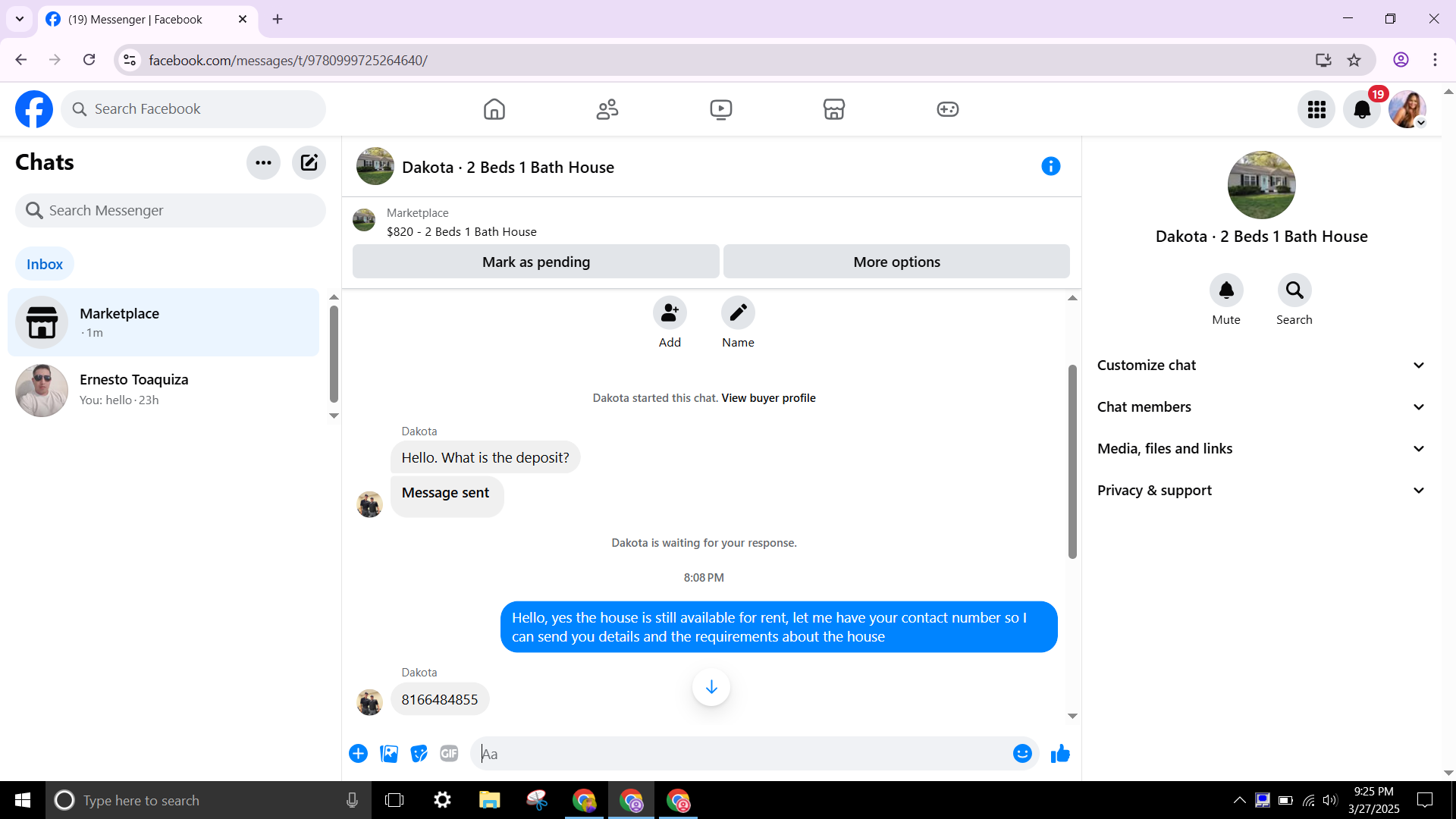Click the Windows taskbar search box
The height and width of the screenshot is (819, 1456).
(209, 800)
